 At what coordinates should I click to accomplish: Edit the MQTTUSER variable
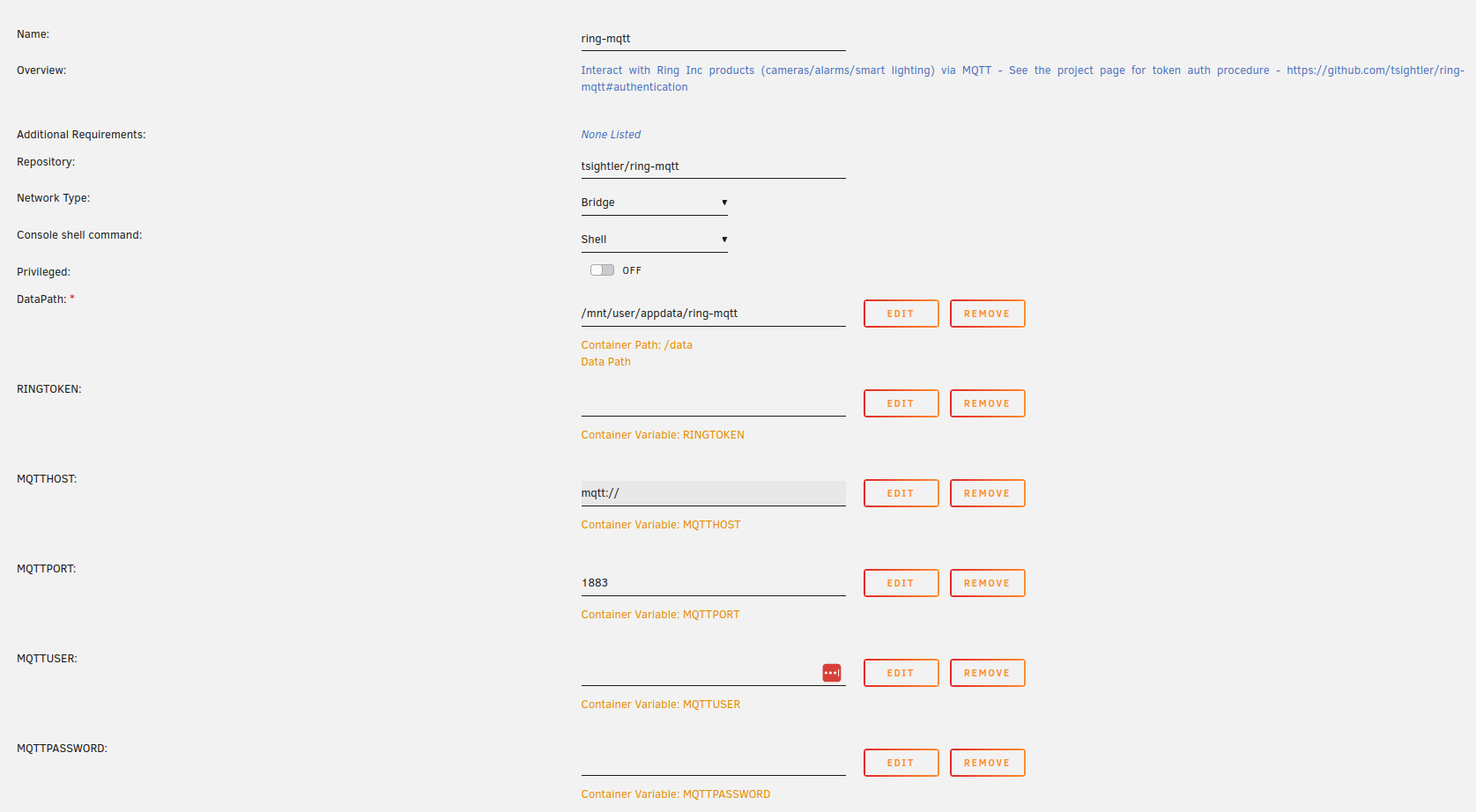(x=901, y=673)
